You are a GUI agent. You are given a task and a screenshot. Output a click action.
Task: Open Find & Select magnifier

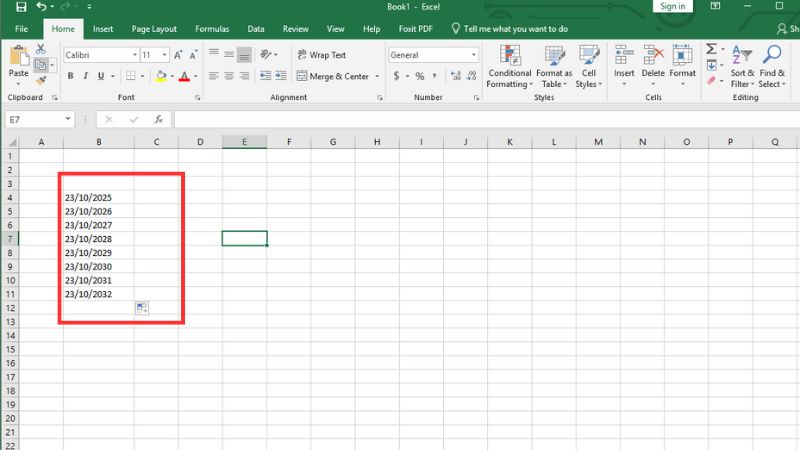pos(772,65)
